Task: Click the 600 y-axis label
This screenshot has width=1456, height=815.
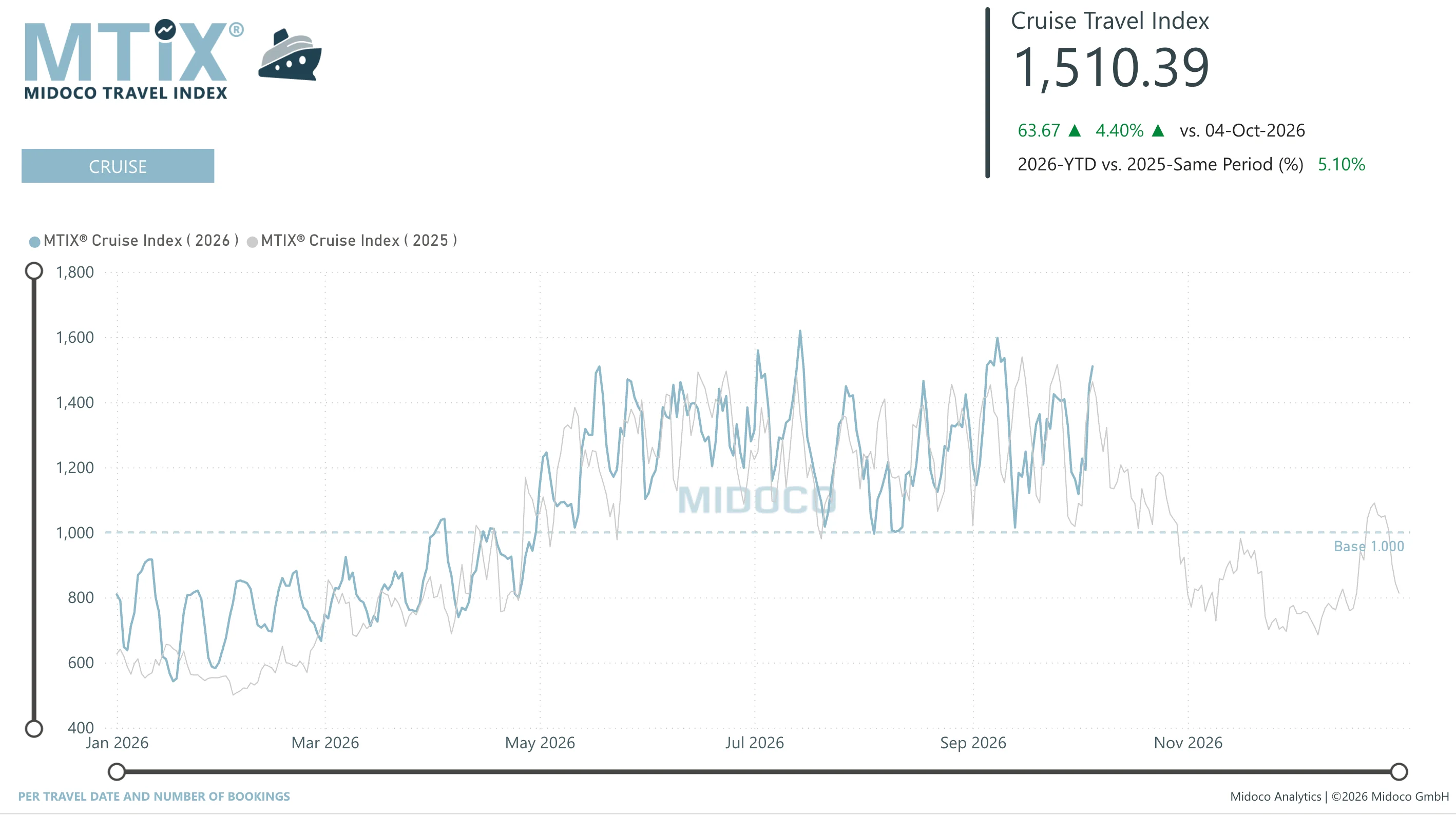Action: point(81,663)
